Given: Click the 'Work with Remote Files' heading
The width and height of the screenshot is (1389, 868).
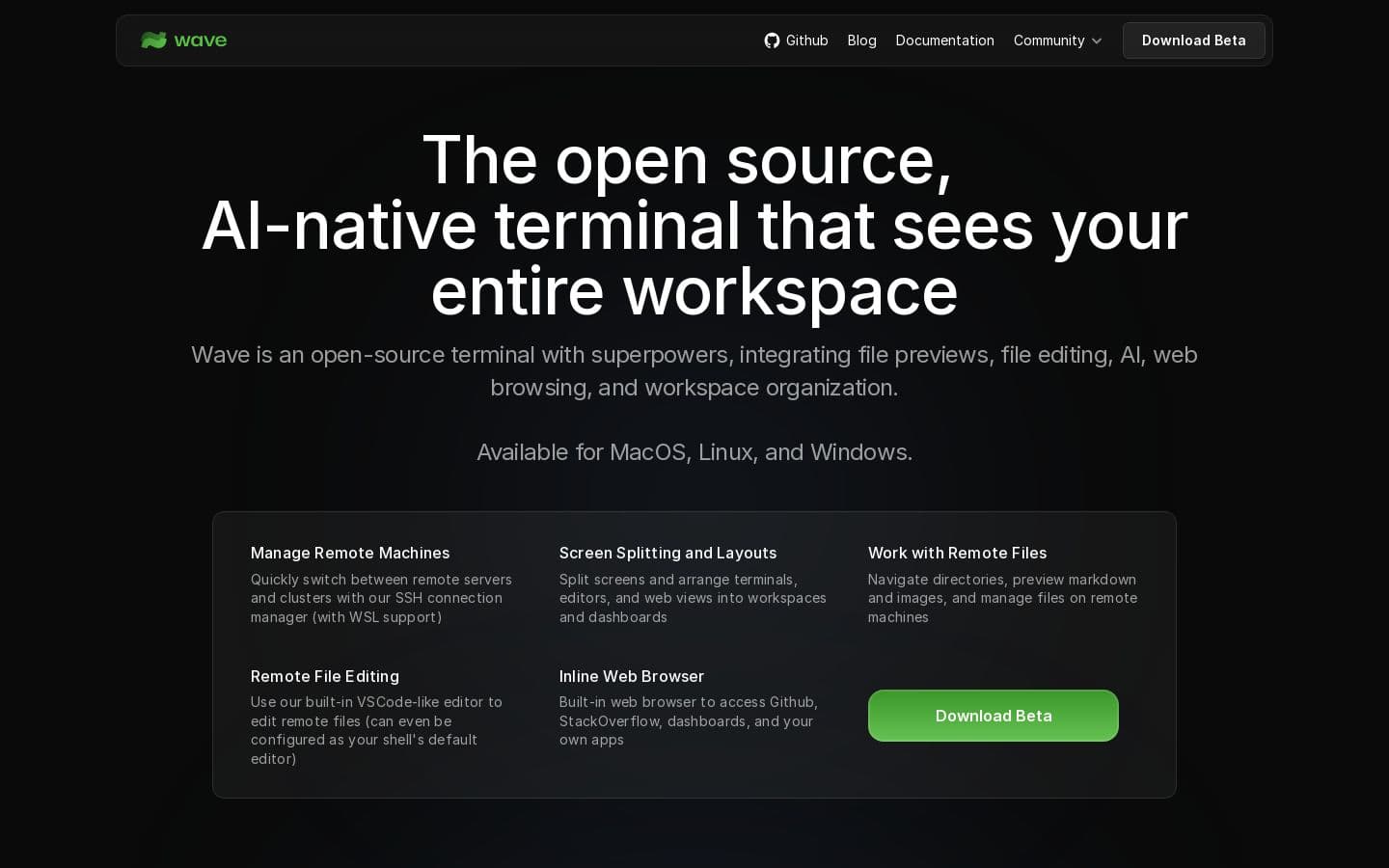Looking at the screenshot, I should (957, 553).
